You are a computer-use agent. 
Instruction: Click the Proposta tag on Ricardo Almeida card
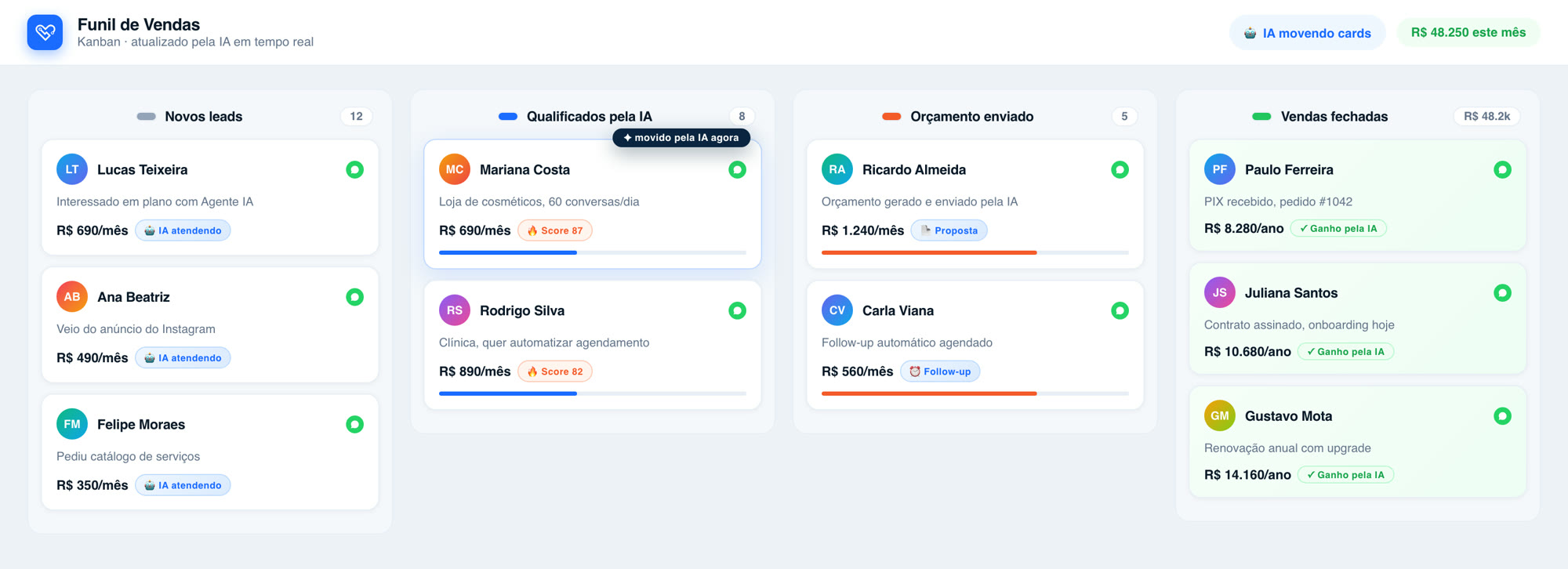(949, 230)
